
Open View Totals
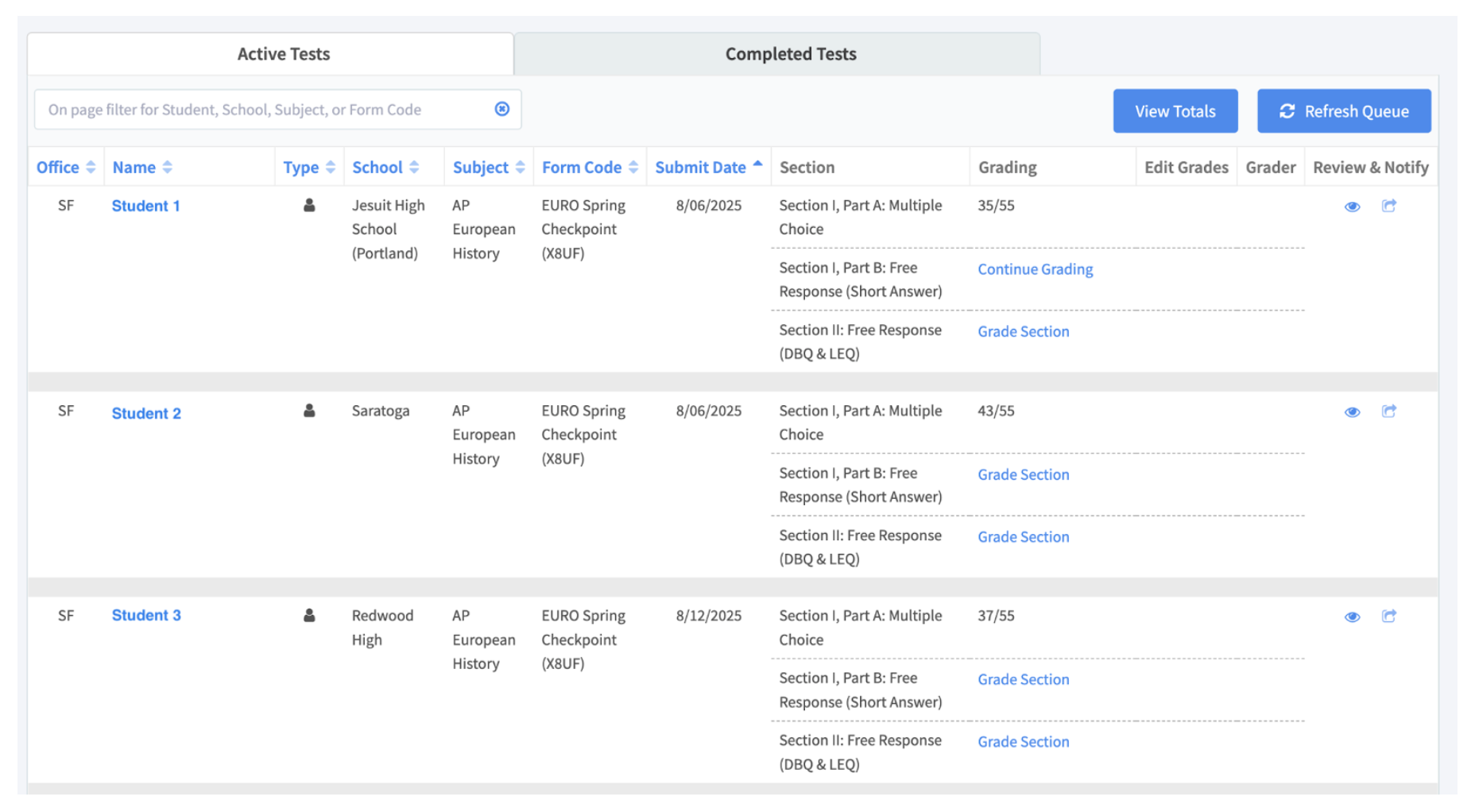tap(1175, 111)
